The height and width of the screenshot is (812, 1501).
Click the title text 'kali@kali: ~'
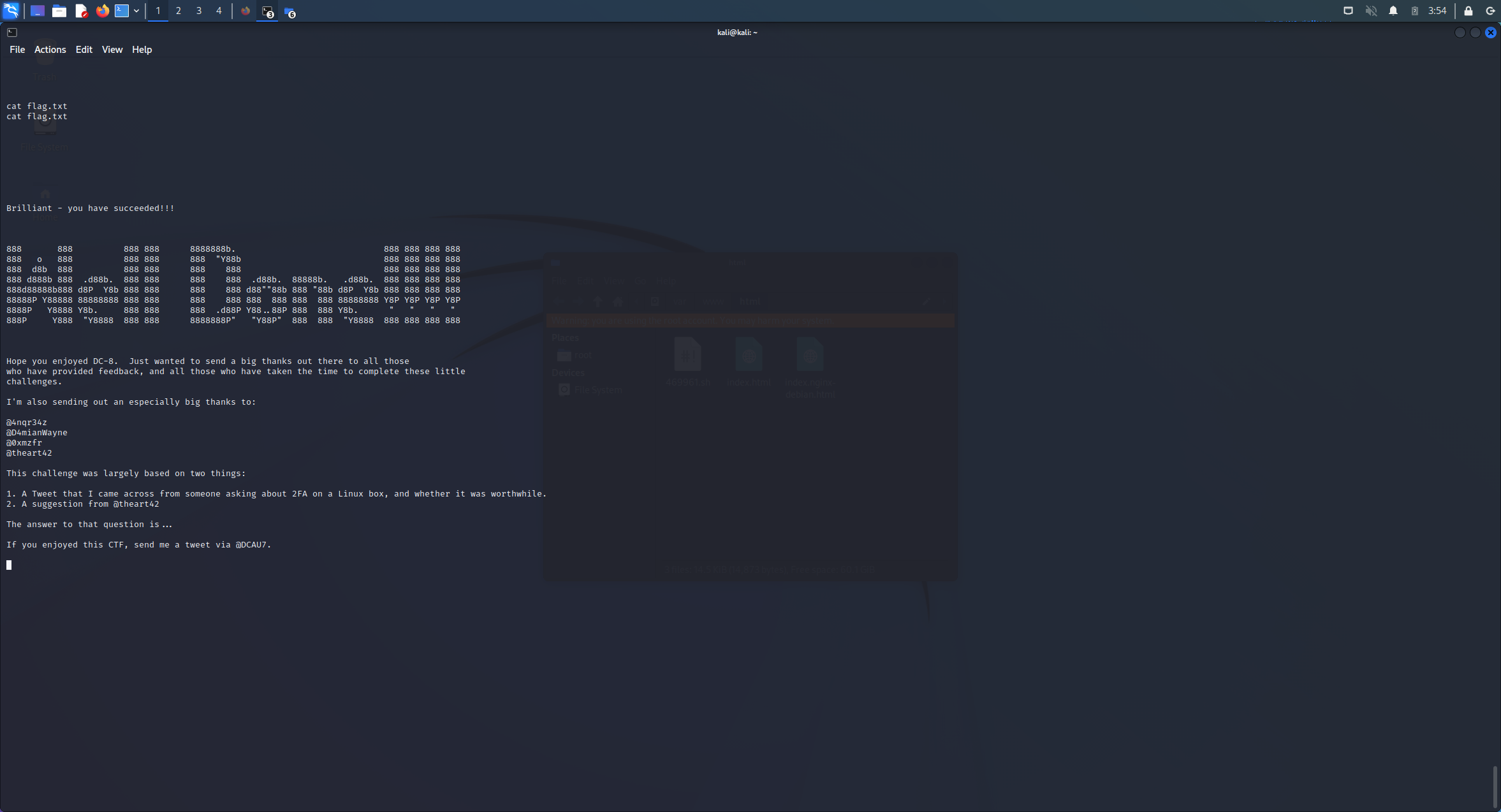point(737,33)
